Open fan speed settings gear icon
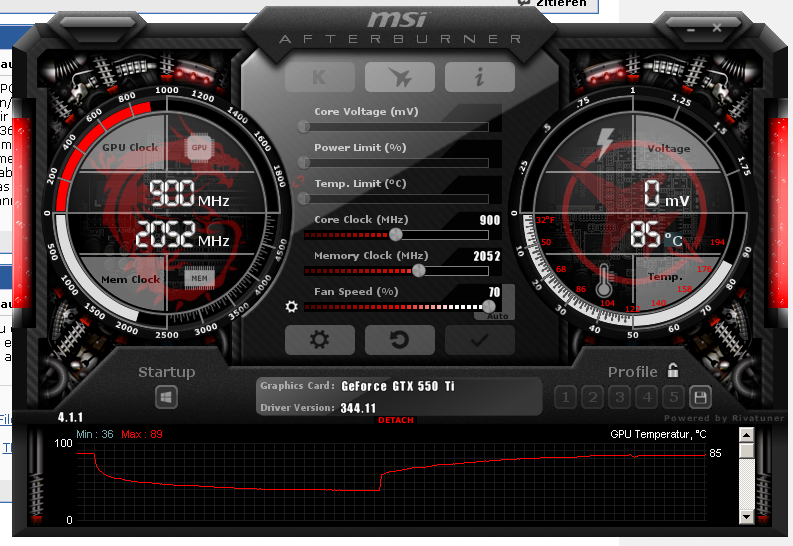This screenshot has width=793, height=546. coord(291,306)
